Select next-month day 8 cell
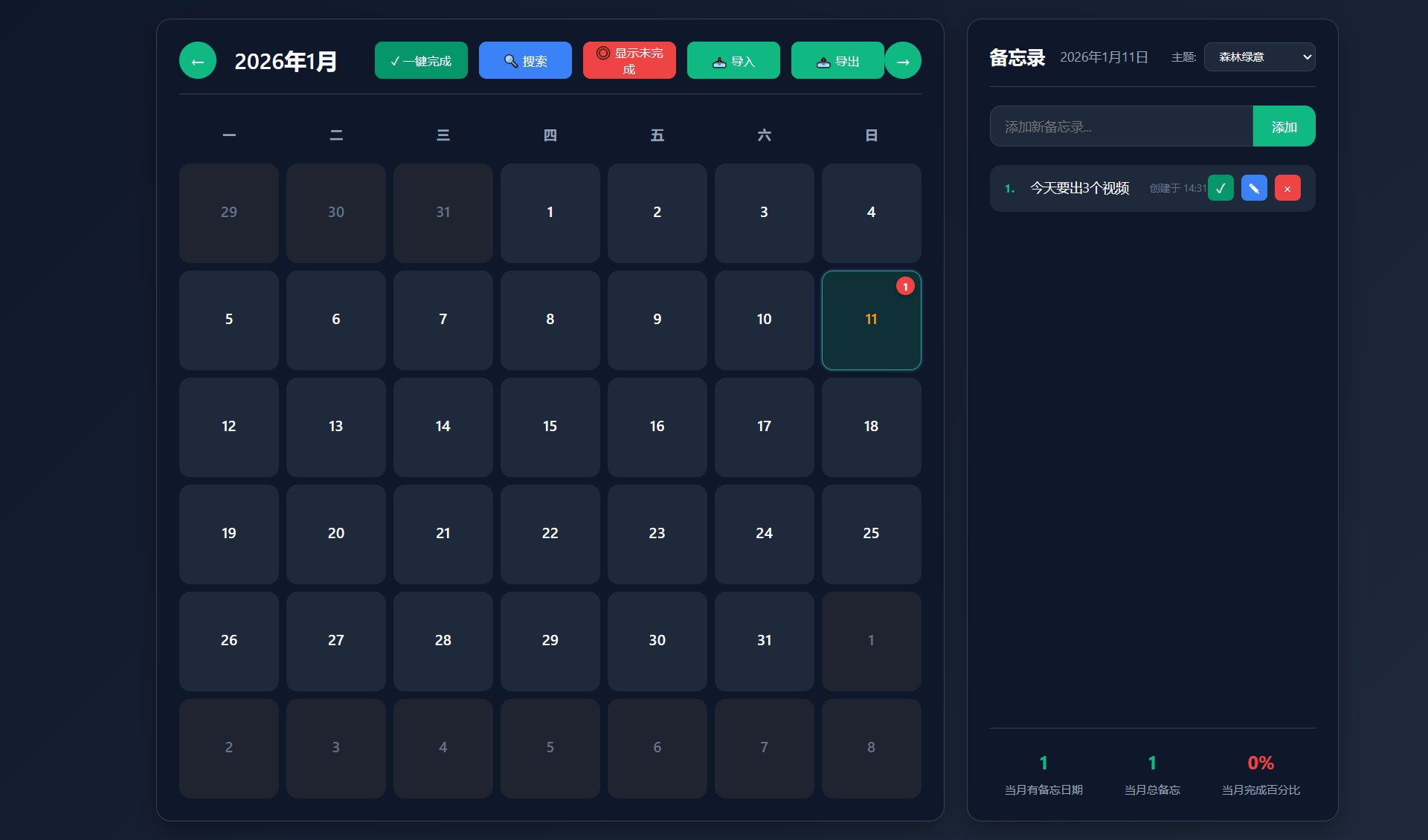This screenshot has height=840, width=1428. 871,748
